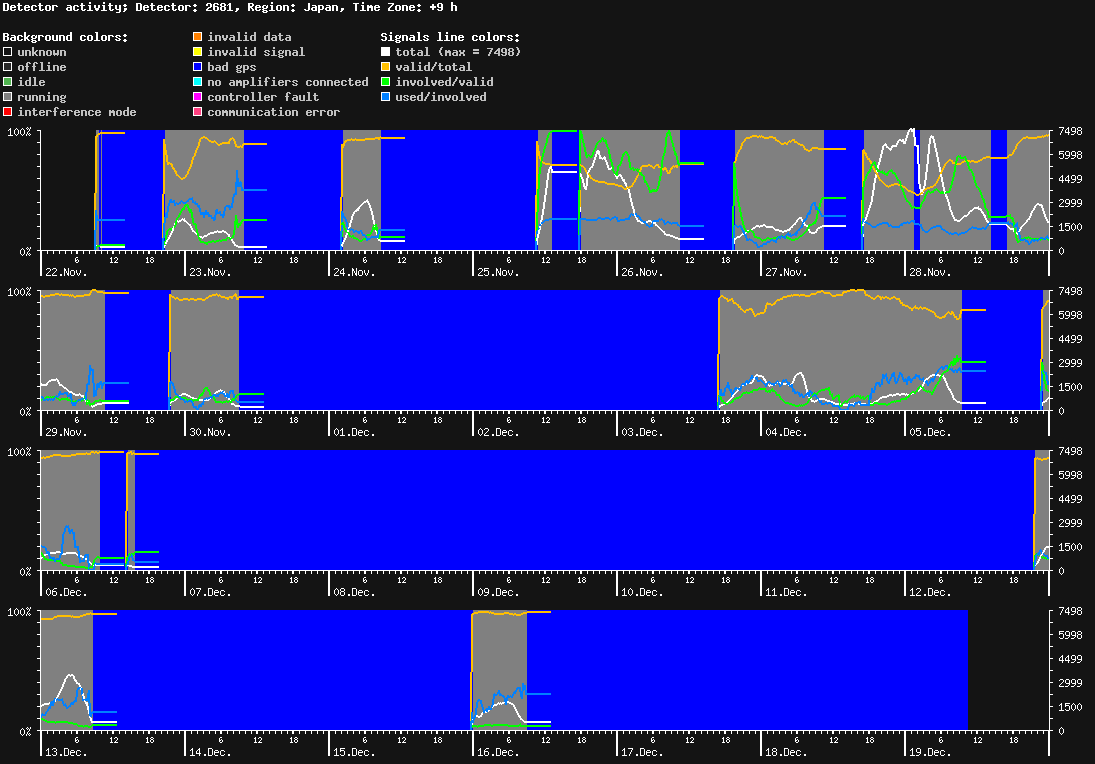Image resolution: width=1095 pixels, height=764 pixels.
Task: Select the gray 'running' legend swatch
Action: (x=7, y=97)
